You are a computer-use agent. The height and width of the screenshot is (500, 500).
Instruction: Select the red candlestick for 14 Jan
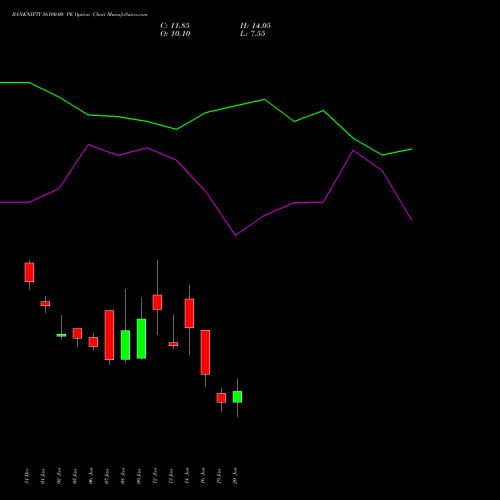189,313
